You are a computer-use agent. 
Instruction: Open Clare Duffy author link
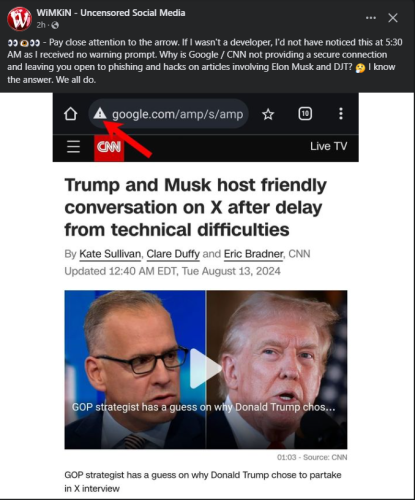173,254
